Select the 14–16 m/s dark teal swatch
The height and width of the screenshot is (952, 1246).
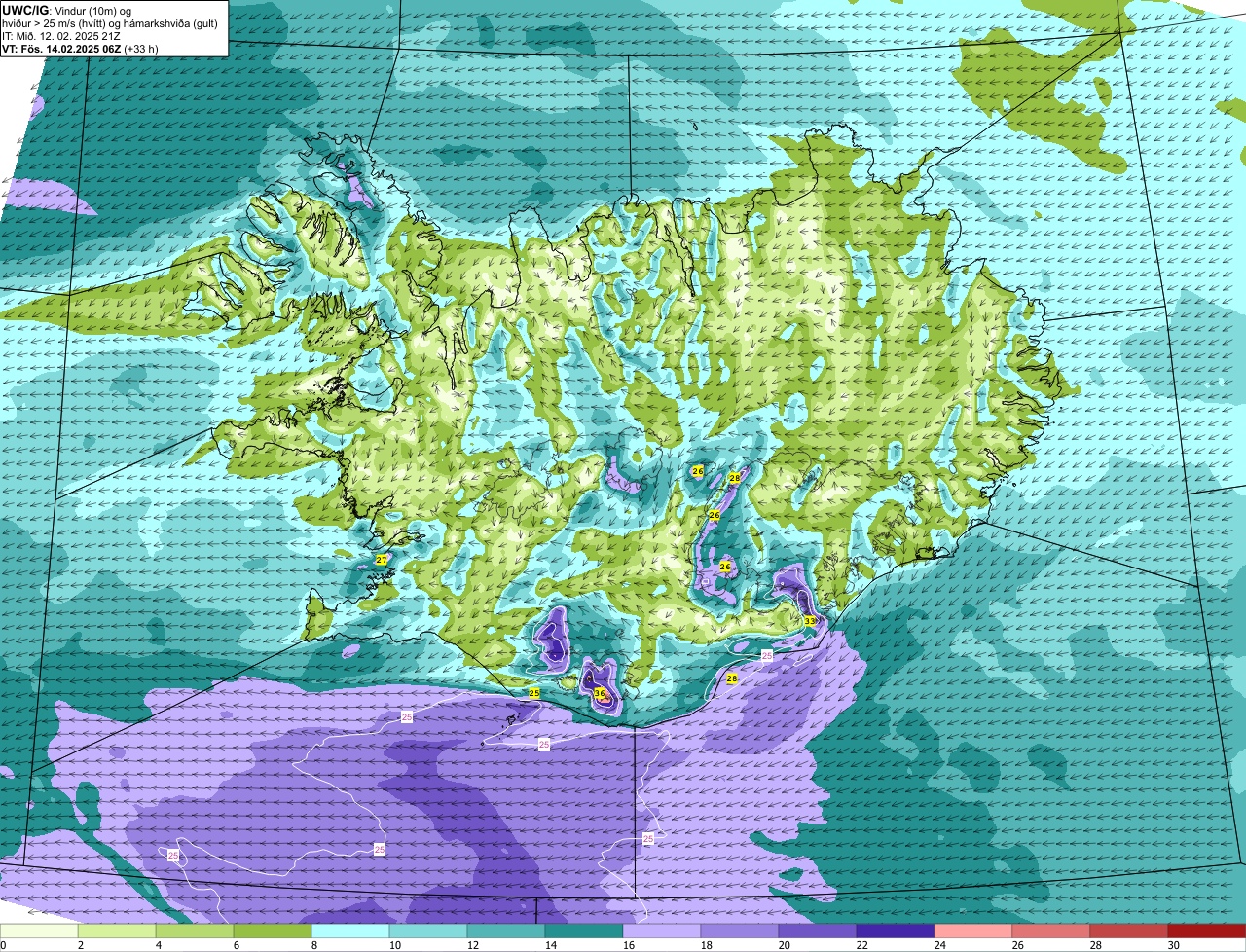(x=584, y=931)
